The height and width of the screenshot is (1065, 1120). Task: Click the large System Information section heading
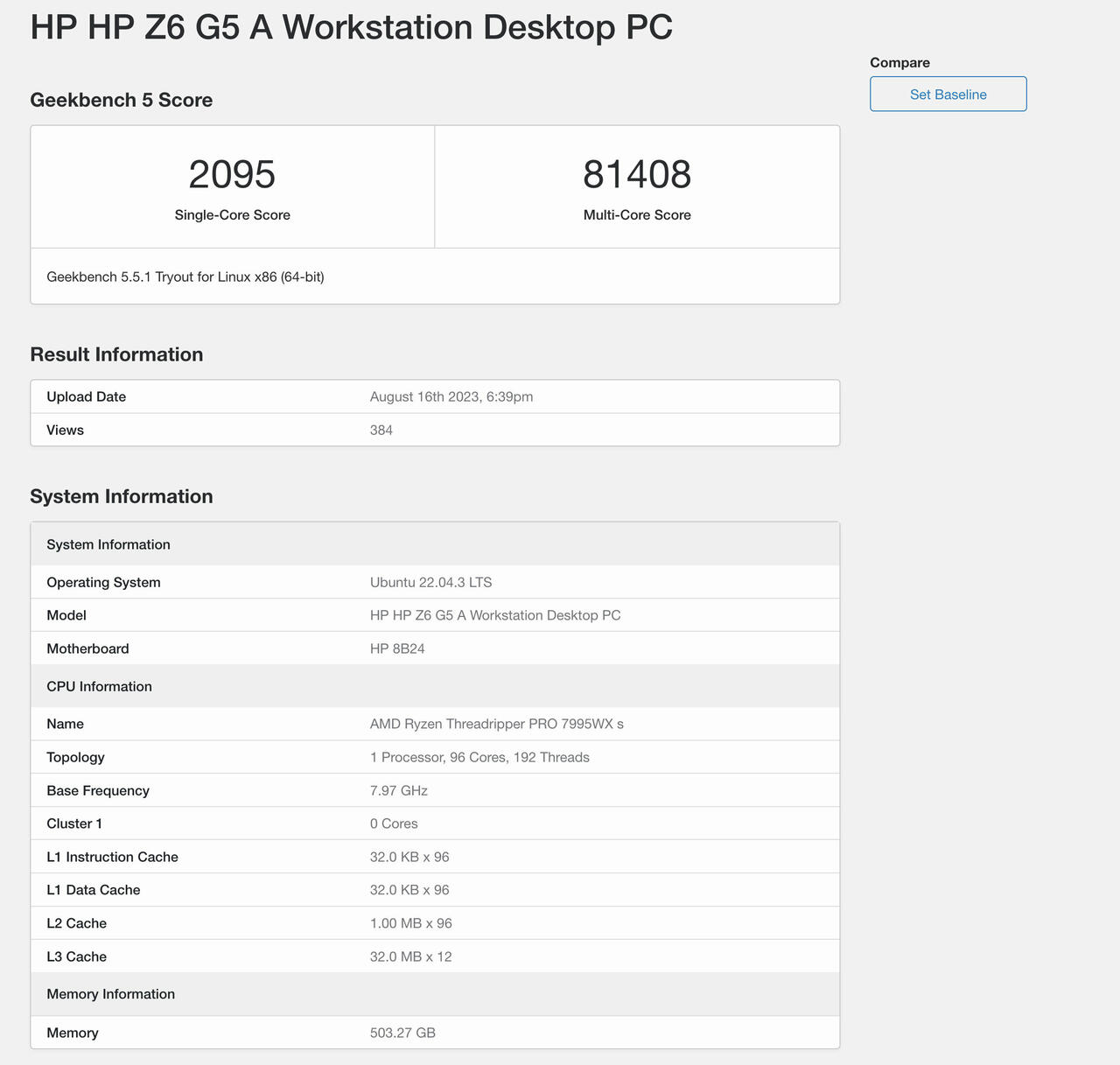(x=122, y=496)
